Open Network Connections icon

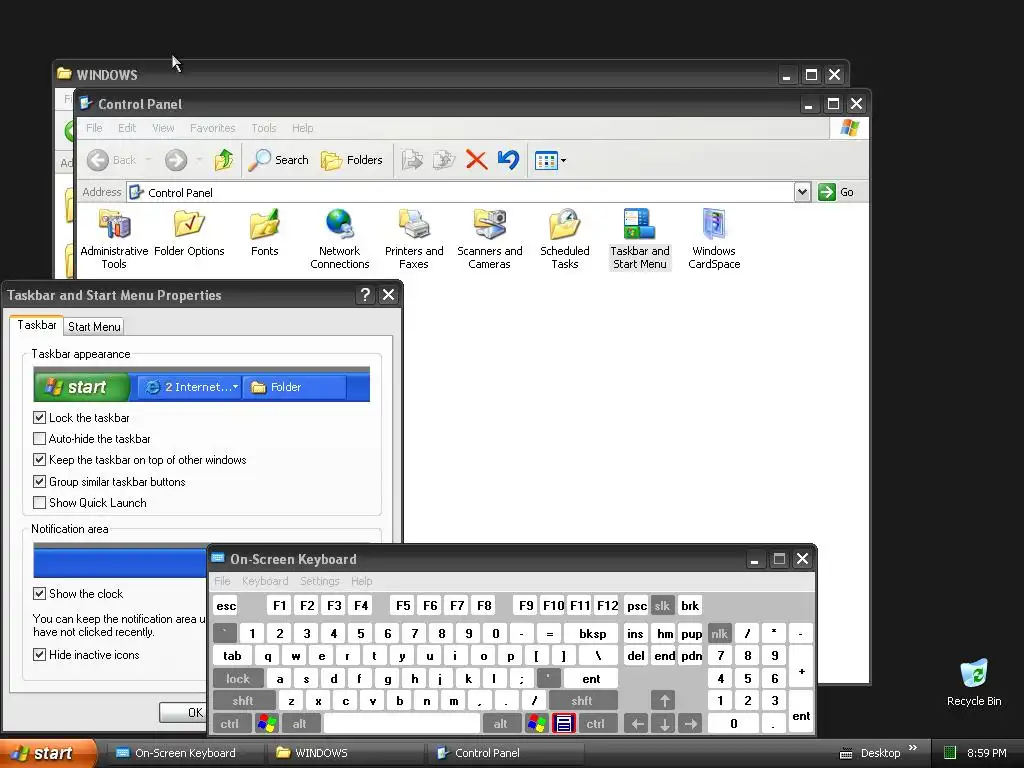340,239
